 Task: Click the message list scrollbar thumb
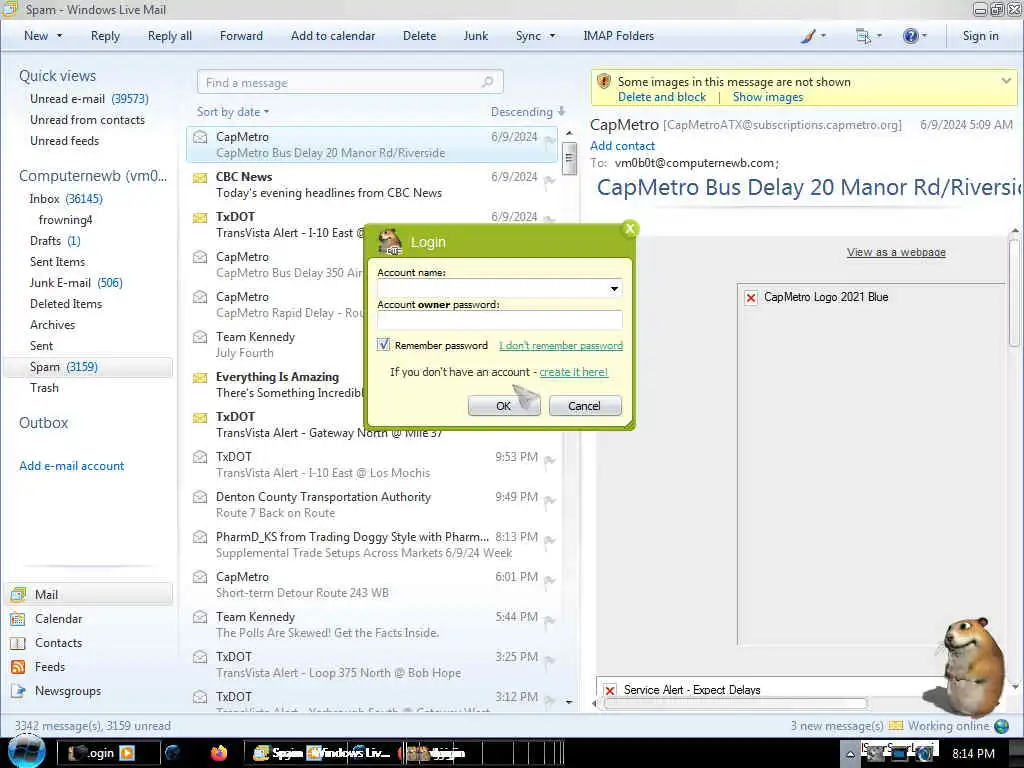[569, 157]
